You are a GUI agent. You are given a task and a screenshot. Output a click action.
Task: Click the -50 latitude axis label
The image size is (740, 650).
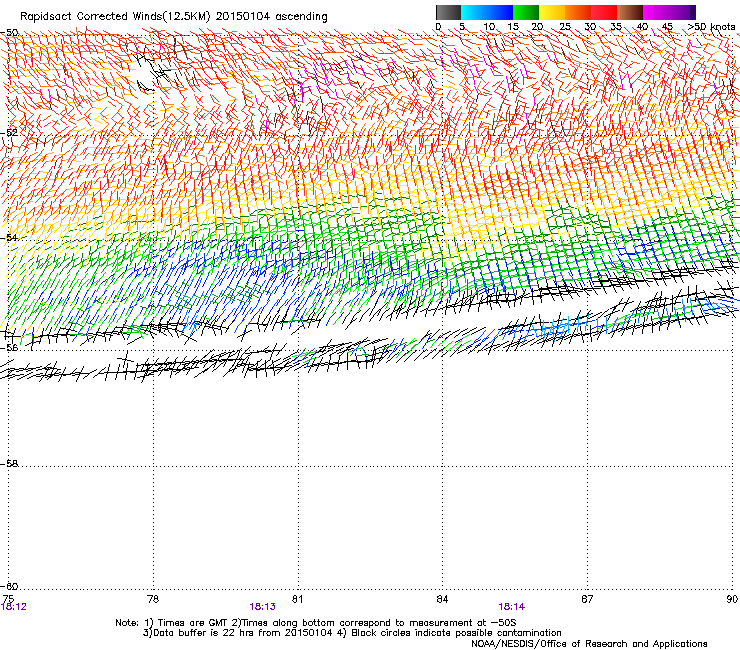point(9,33)
